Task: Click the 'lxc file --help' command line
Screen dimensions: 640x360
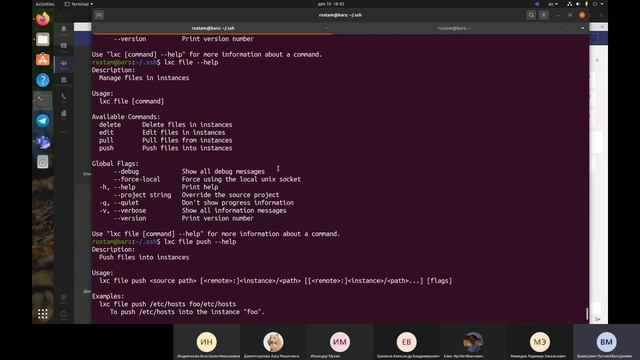Action: pyautogui.click(x=191, y=62)
